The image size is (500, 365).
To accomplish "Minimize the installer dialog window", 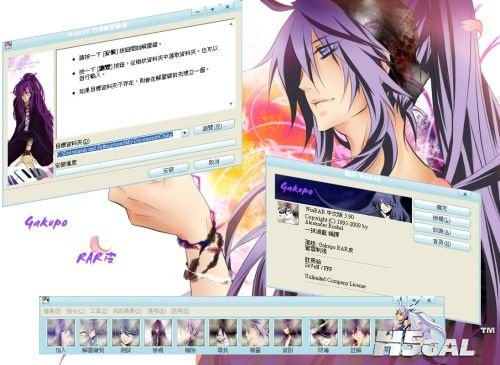I will click(x=198, y=12).
